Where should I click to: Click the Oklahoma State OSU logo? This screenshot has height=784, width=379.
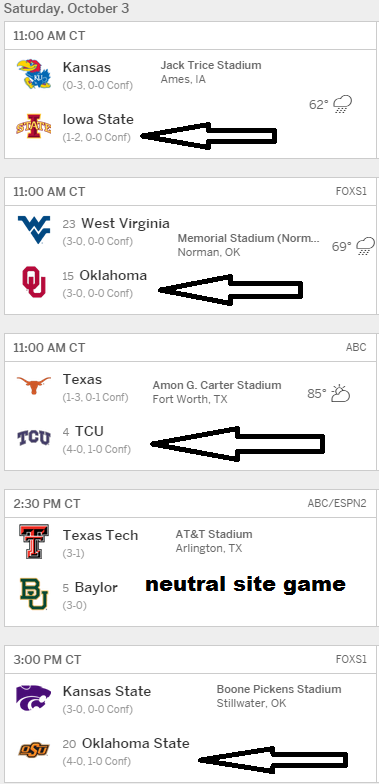[x=34, y=750]
